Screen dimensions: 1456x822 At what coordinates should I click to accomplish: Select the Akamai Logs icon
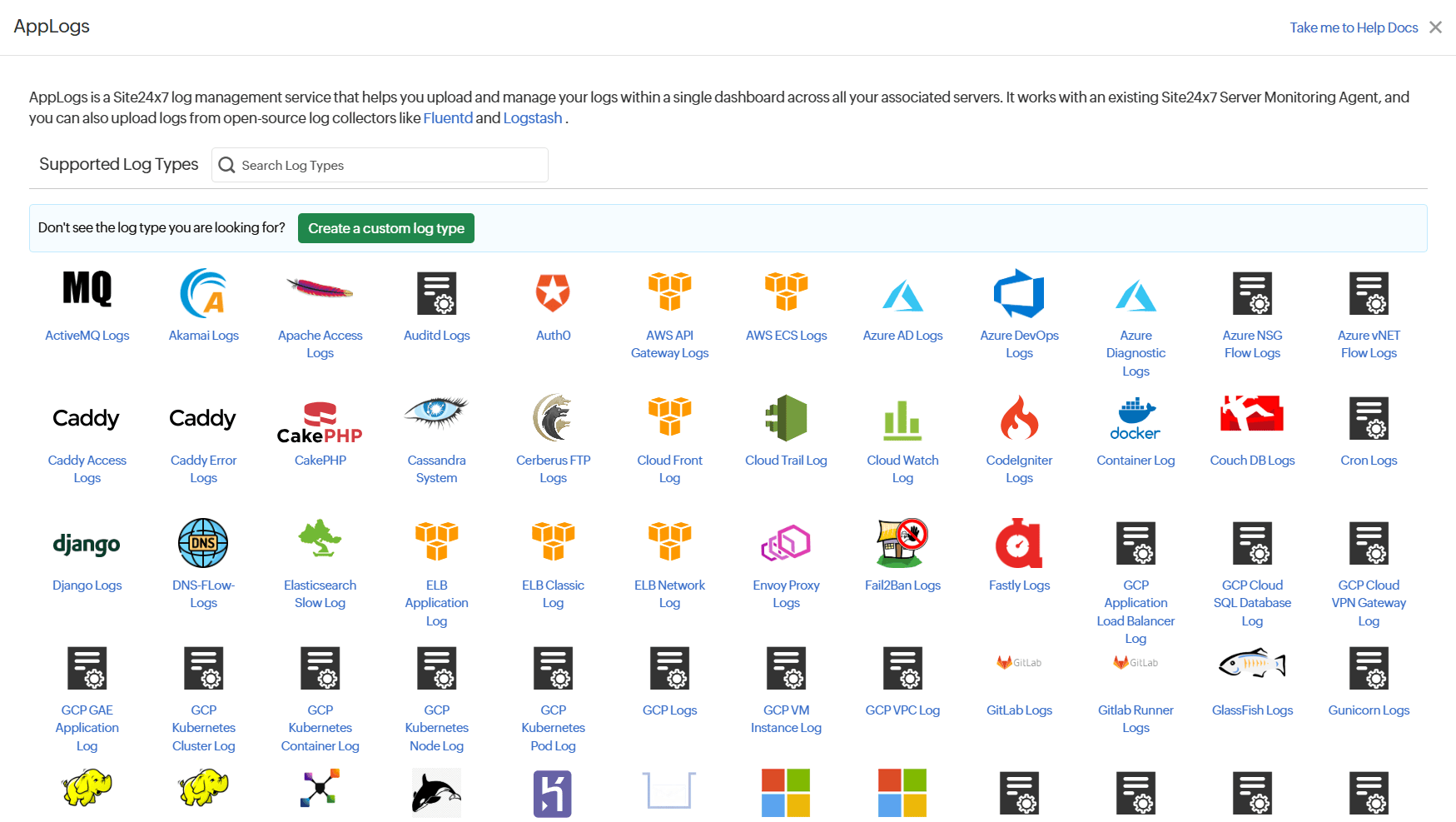(x=204, y=293)
